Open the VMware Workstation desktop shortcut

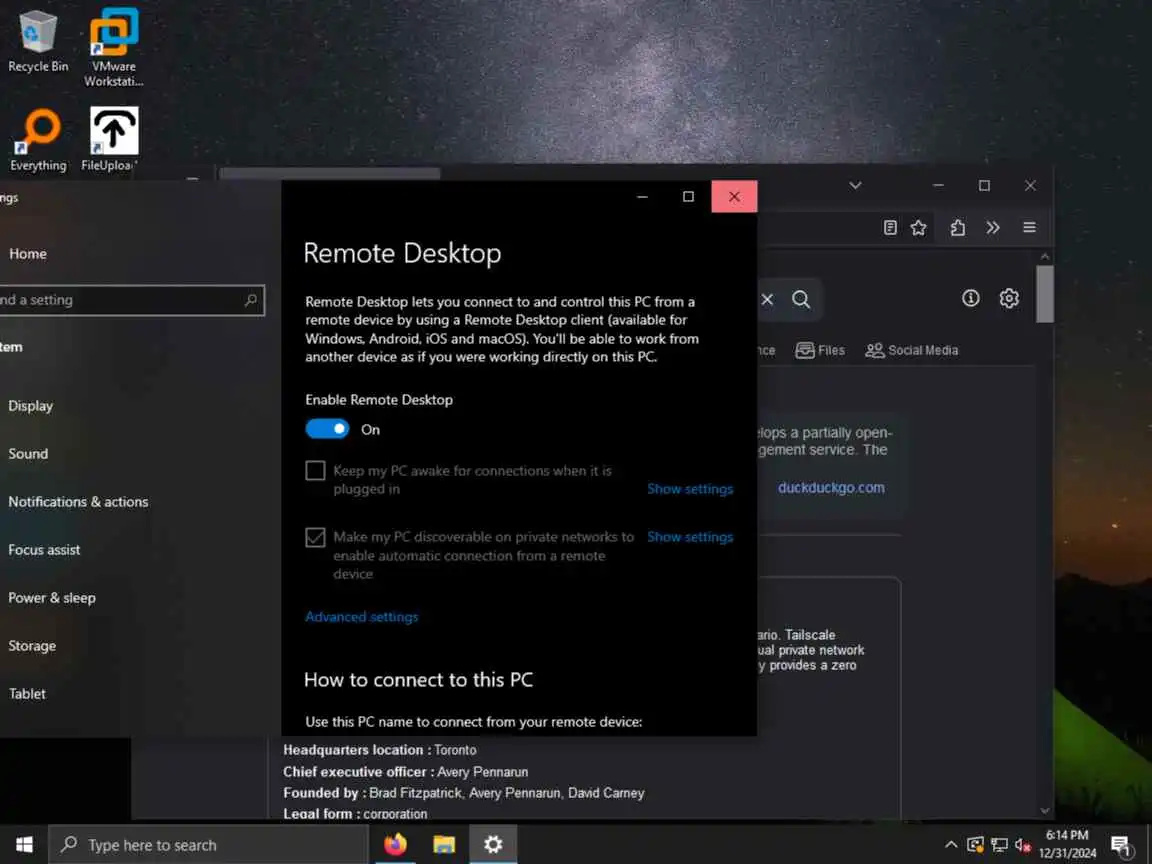pos(113,47)
